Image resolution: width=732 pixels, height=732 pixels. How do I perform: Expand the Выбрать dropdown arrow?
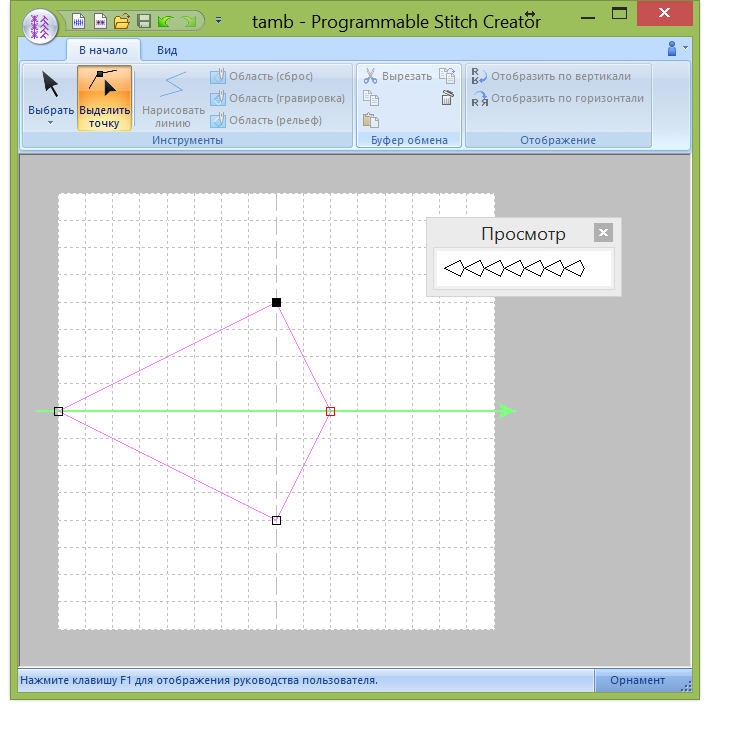coord(50,123)
